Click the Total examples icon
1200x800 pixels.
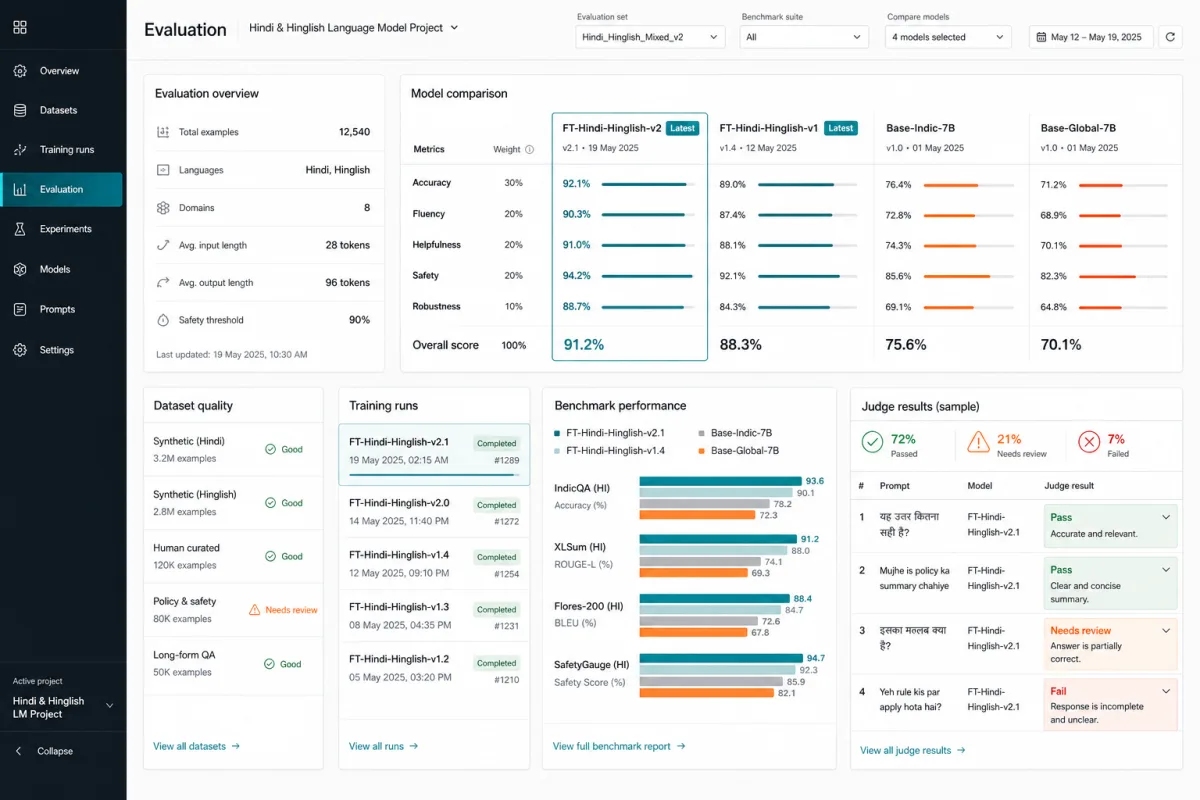tap(163, 132)
